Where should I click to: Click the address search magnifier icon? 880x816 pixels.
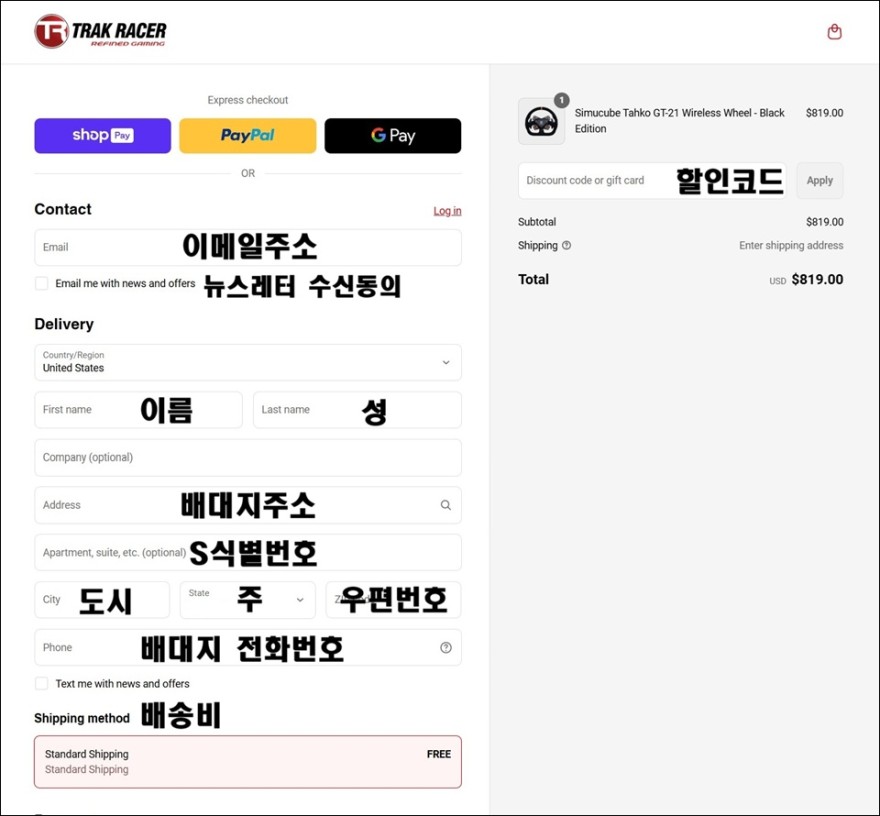click(446, 505)
